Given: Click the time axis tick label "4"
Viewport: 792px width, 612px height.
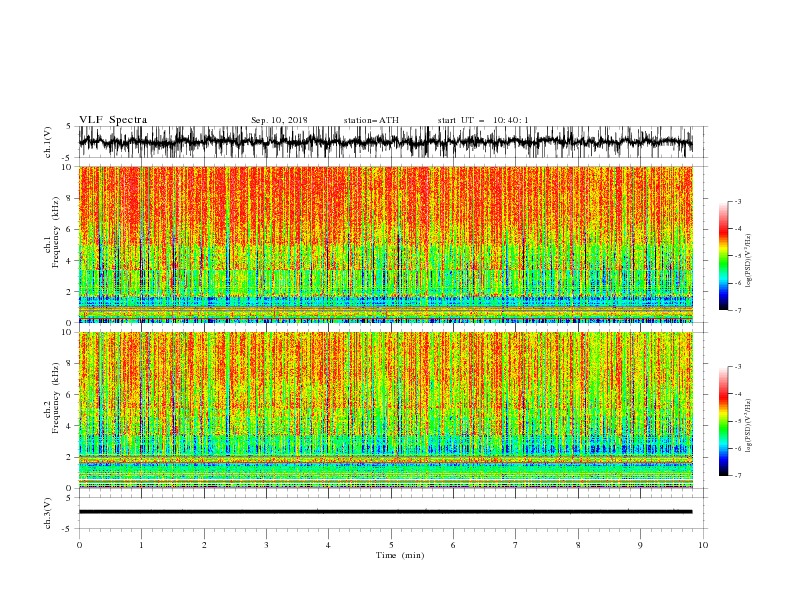Looking at the screenshot, I should click(328, 545).
